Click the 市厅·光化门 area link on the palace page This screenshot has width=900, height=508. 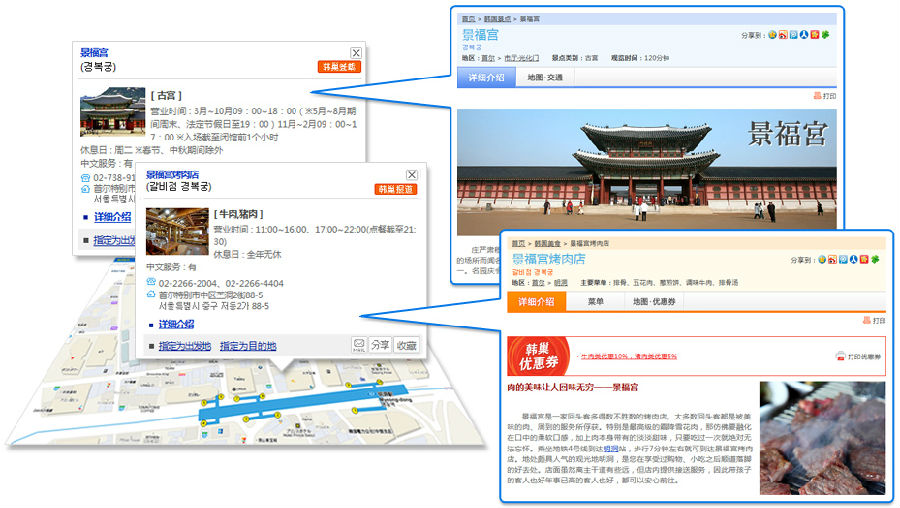click(522, 58)
